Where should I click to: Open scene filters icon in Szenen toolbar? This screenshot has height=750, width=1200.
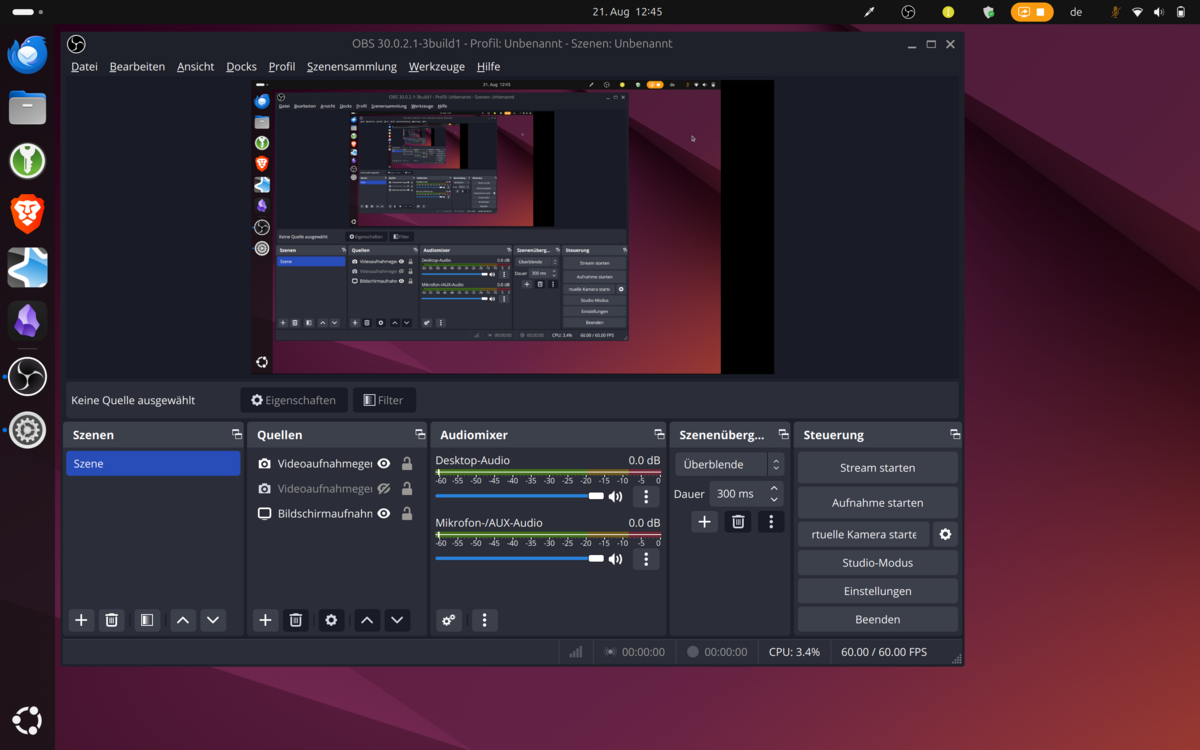(x=146, y=620)
